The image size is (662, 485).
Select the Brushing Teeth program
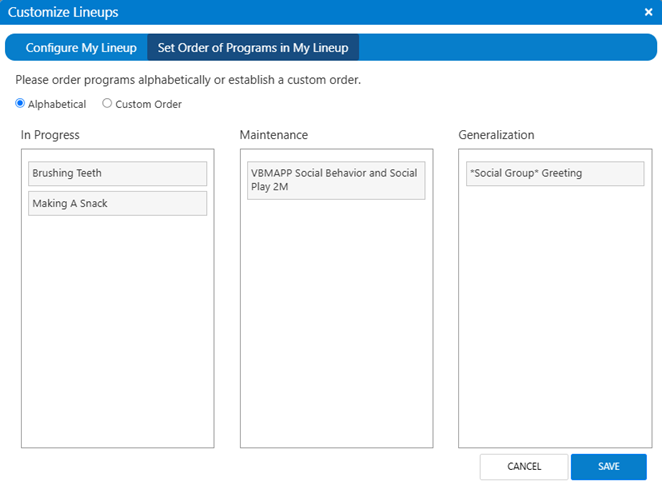[x=117, y=173]
